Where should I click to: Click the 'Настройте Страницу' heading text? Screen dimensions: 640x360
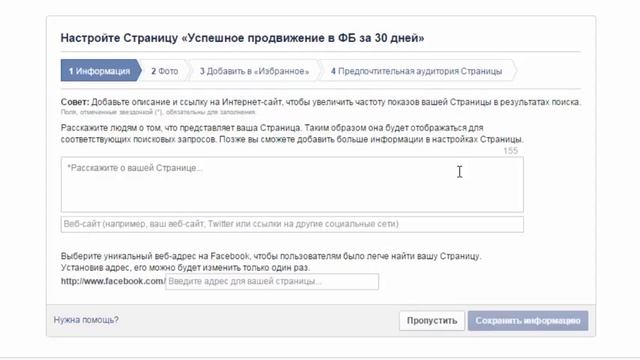coord(242,38)
